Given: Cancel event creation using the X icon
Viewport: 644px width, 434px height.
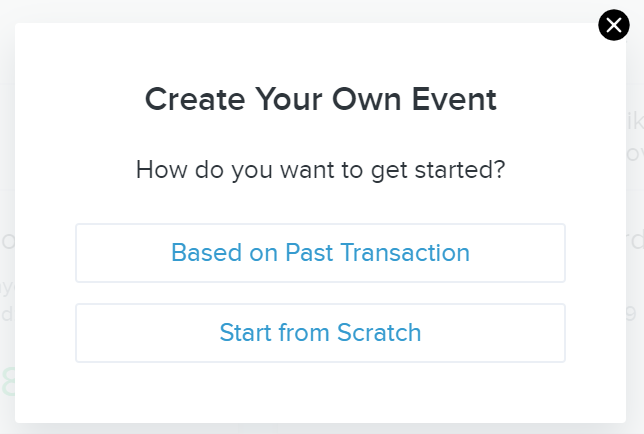Looking at the screenshot, I should coord(613,25).
